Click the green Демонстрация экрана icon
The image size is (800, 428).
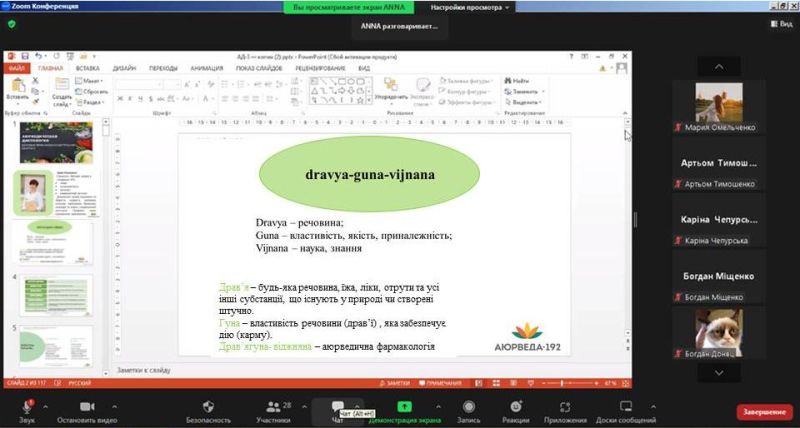(404, 406)
